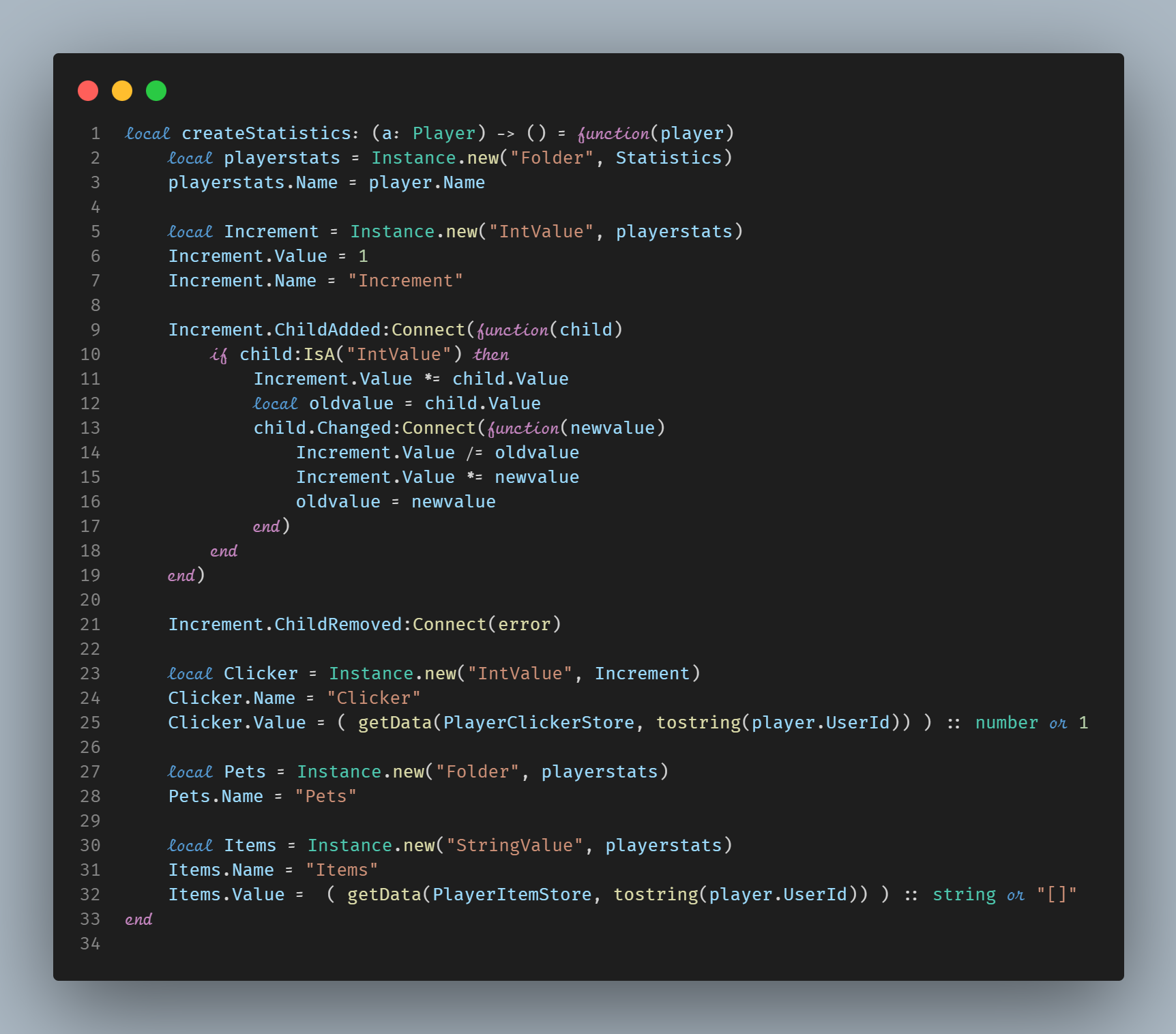This screenshot has width=1176, height=1034.
Task: Click 'newvalue' on line 15
Action: [x=537, y=477]
